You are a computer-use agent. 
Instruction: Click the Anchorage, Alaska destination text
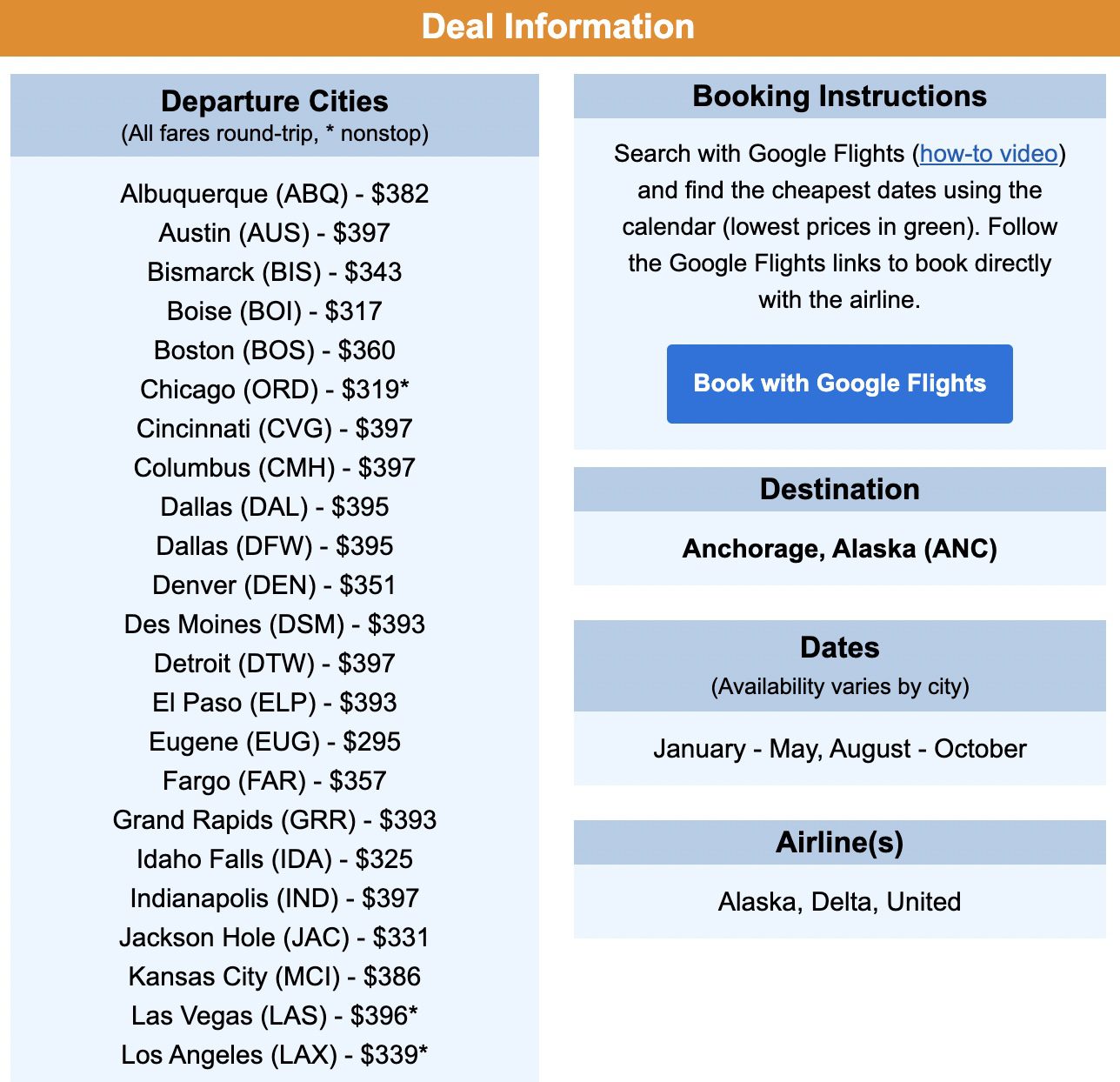839,549
